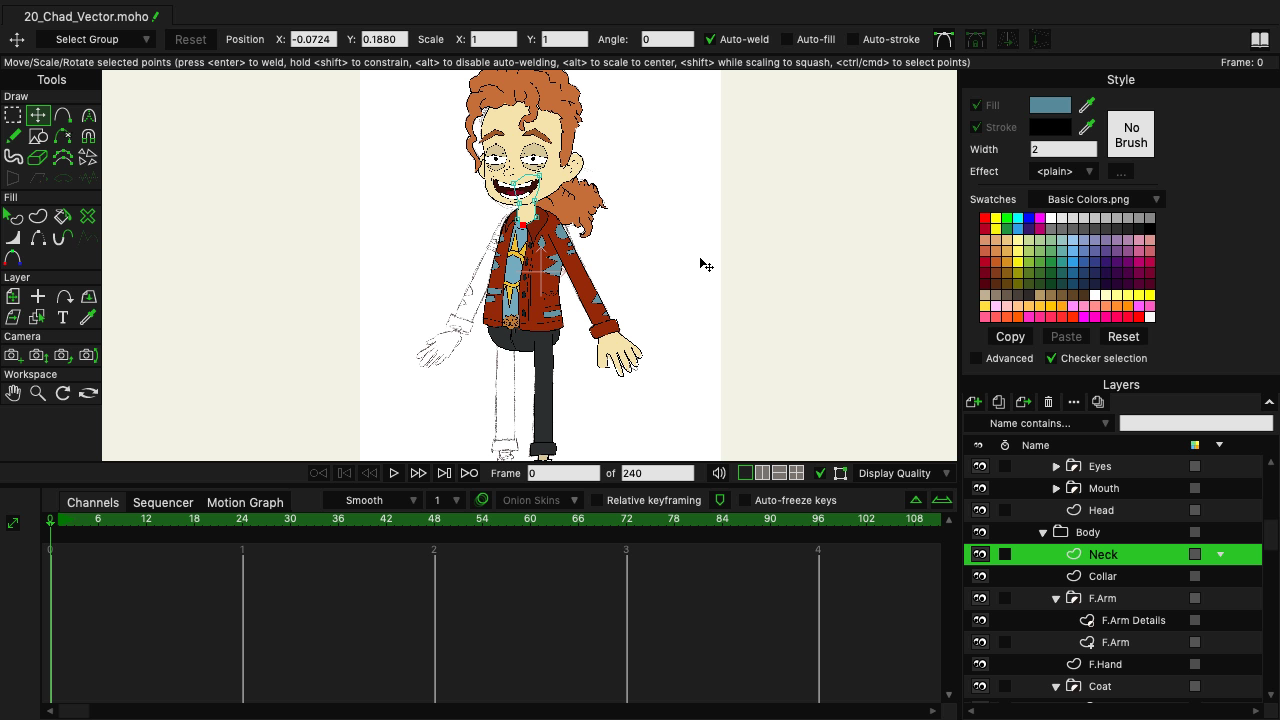Image resolution: width=1280 pixels, height=720 pixels.
Task: Toggle the Stroke checkbox in Style
Action: tap(976, 127)
